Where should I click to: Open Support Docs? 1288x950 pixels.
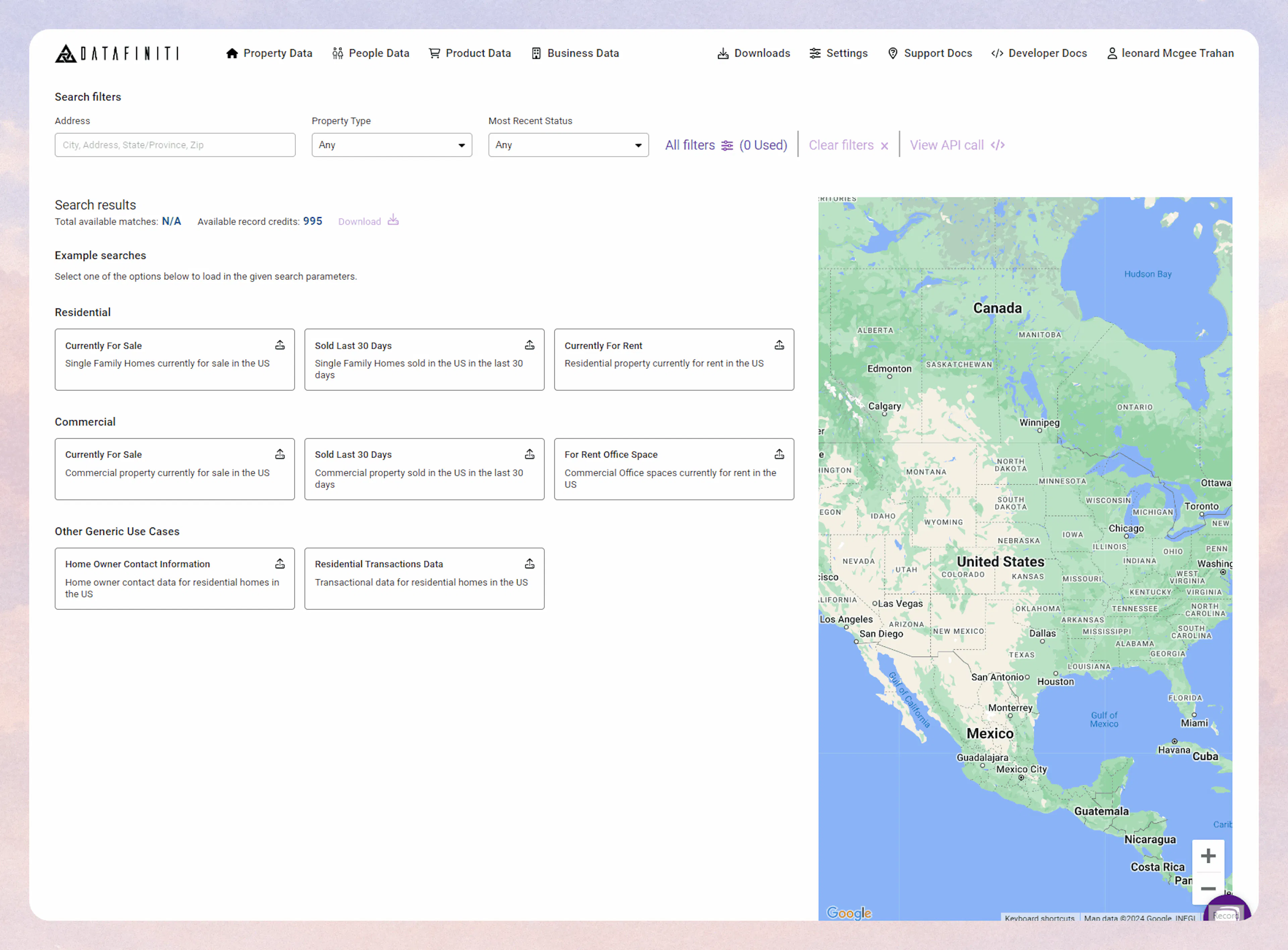click(929, 53)
